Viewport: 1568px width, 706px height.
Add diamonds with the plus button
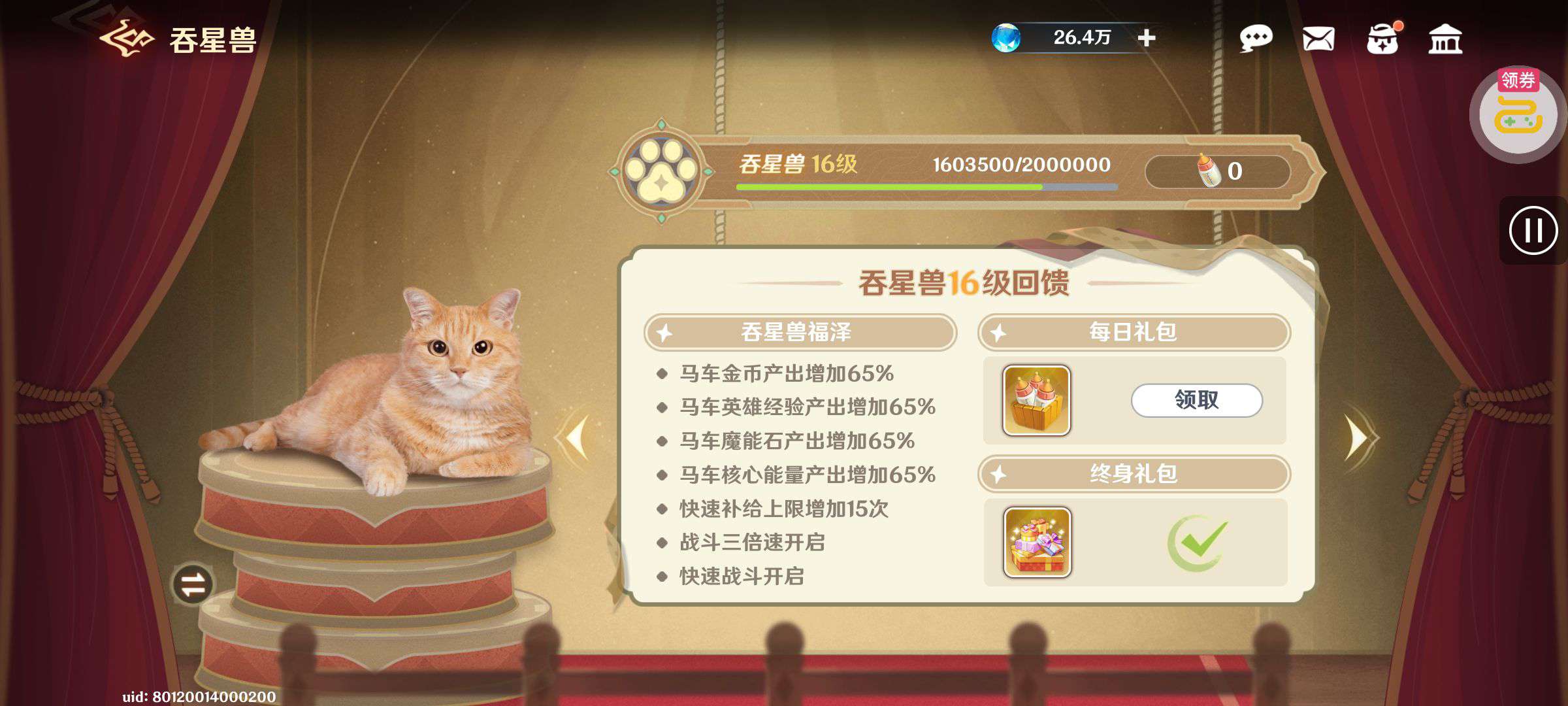tap(1147, 38)
